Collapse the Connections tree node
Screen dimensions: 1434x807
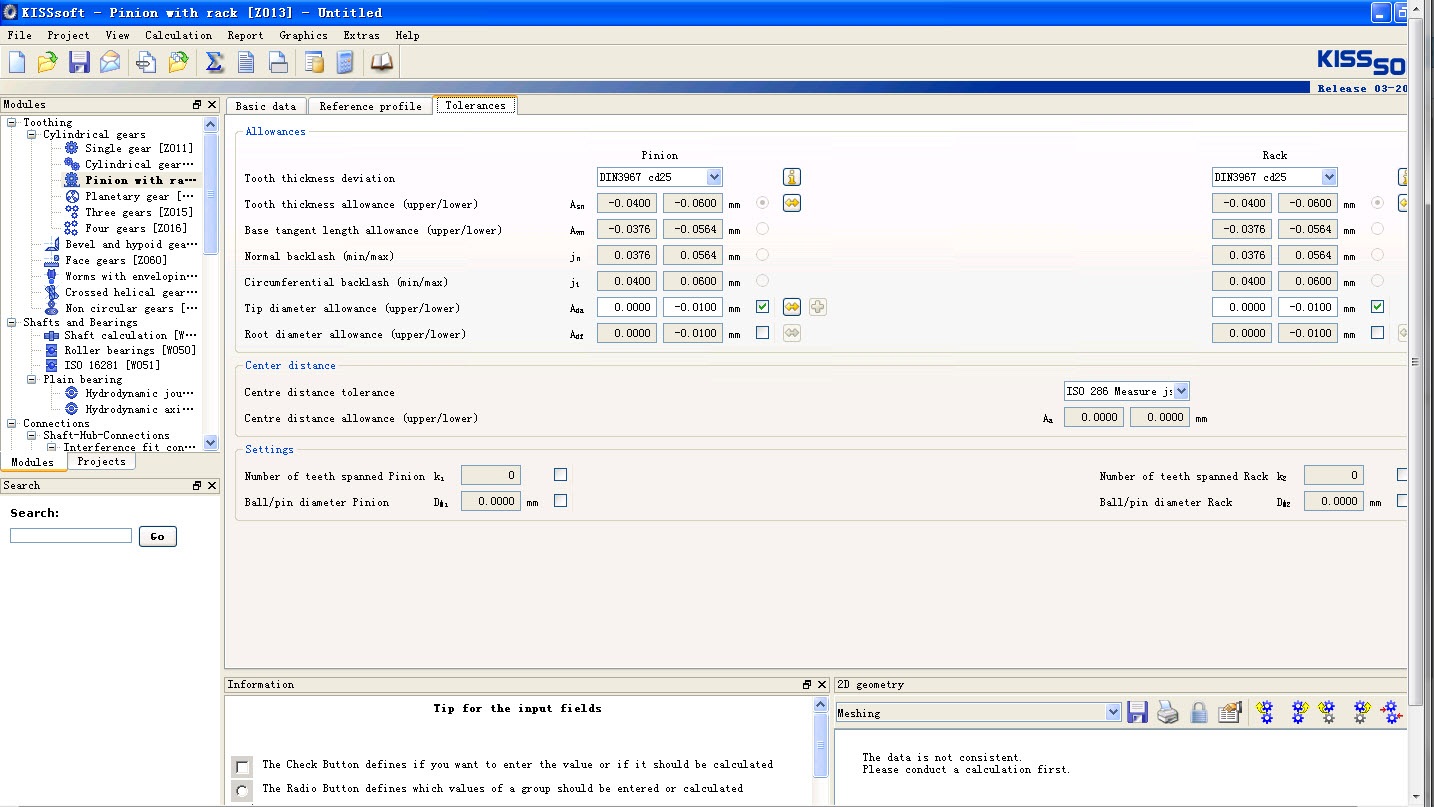12,424
